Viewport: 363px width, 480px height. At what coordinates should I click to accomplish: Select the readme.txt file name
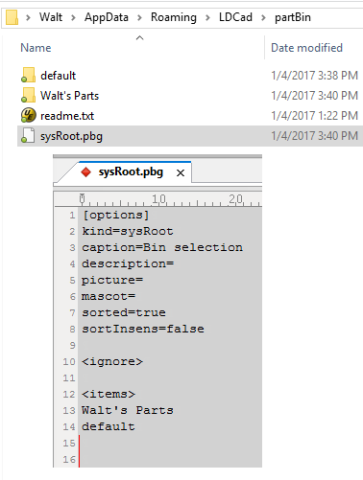(67, 116)
